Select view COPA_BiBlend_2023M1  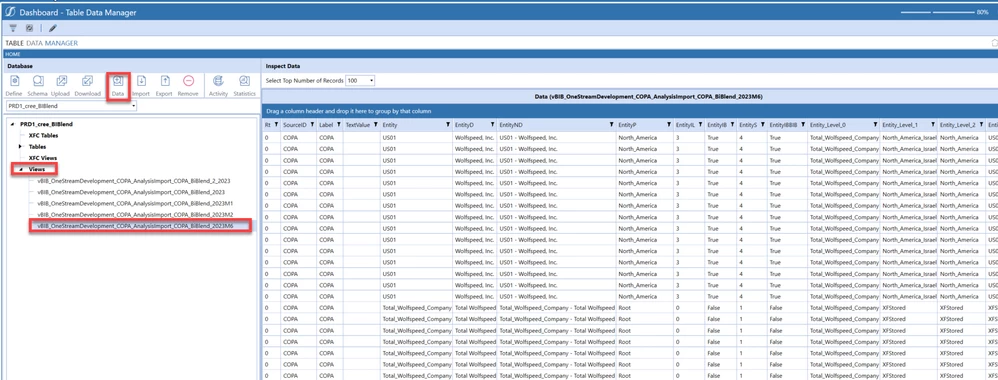pos(135,203)
